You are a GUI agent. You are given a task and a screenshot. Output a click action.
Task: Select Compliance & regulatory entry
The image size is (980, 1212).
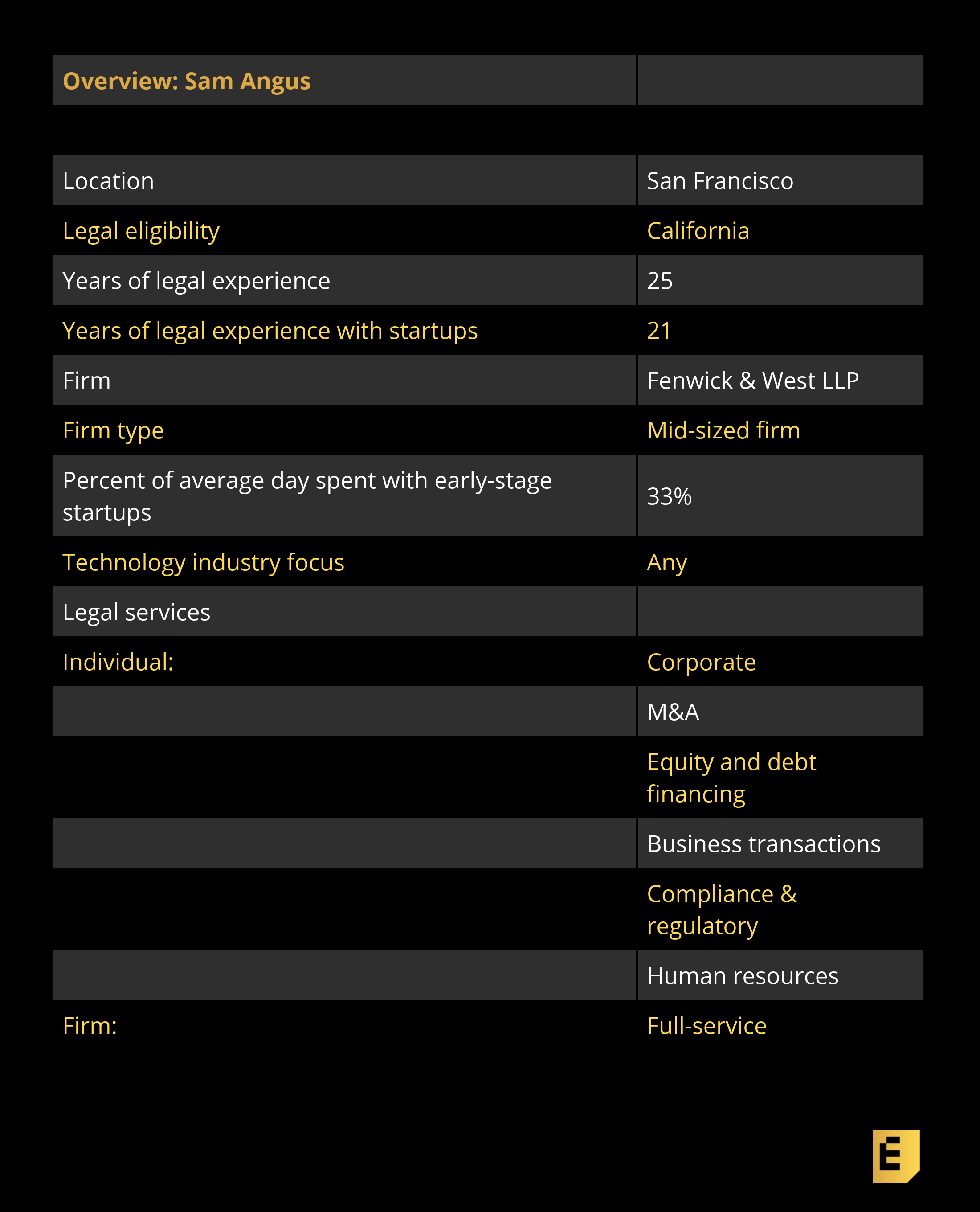[x=721, y=909]
